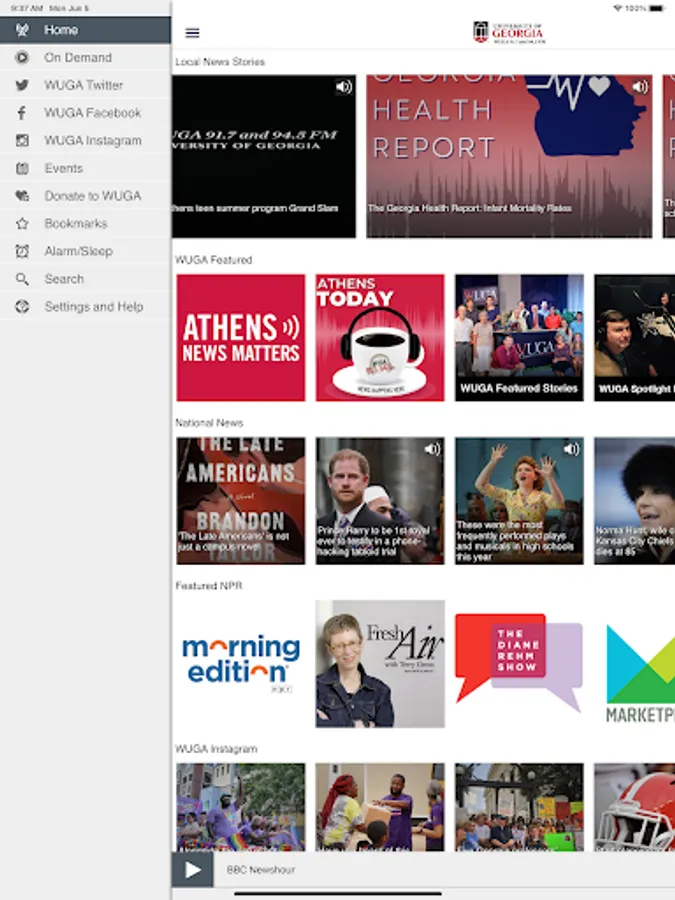The image size is (675, 900).
Task: Toggle the hamburger menu icon
Action: [x=192, y=33]
